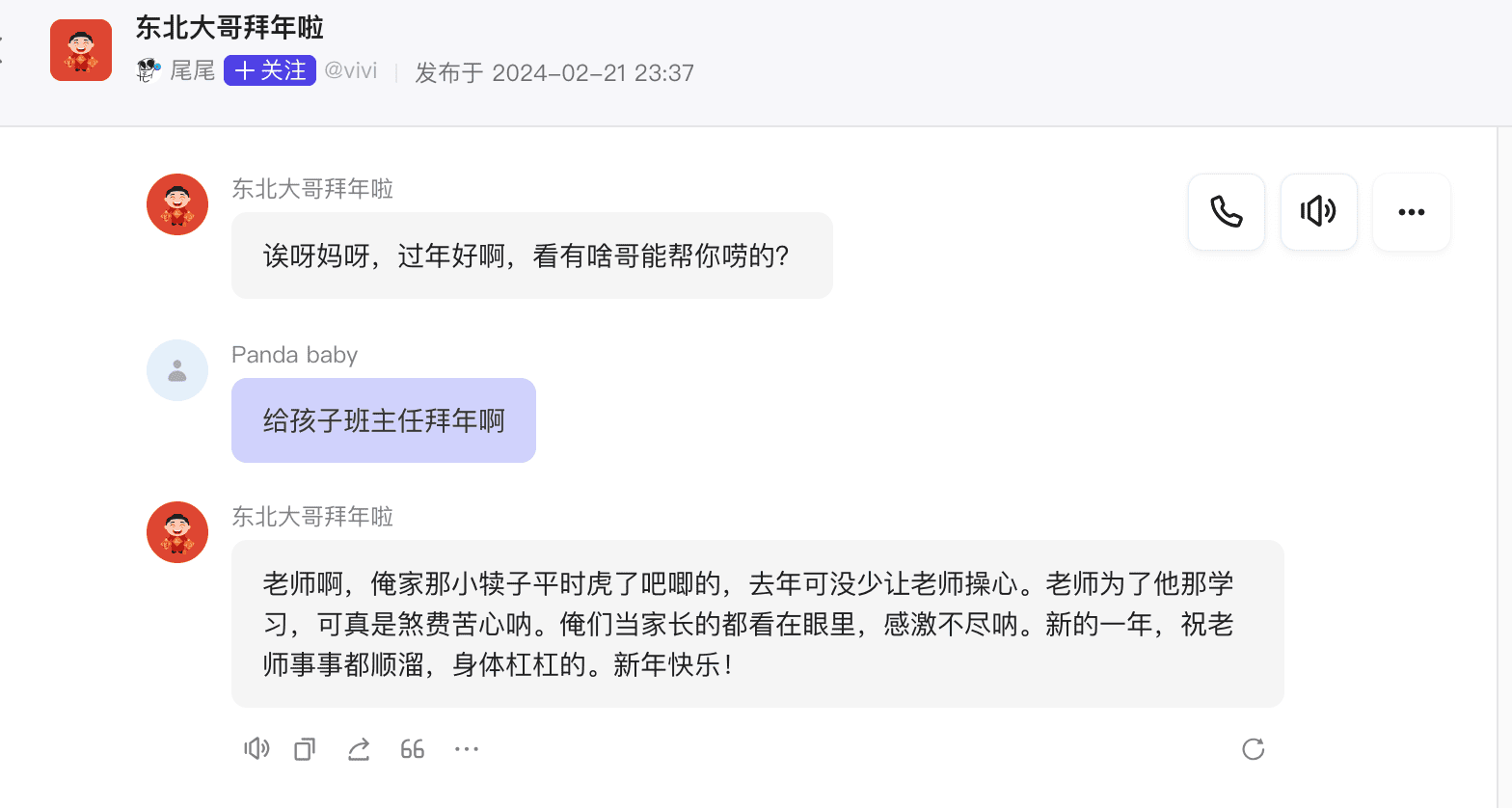The height and width of the screenshot is (808, 1512).
Task: Start a voice call with the bot
Action: pos(1226,212)
